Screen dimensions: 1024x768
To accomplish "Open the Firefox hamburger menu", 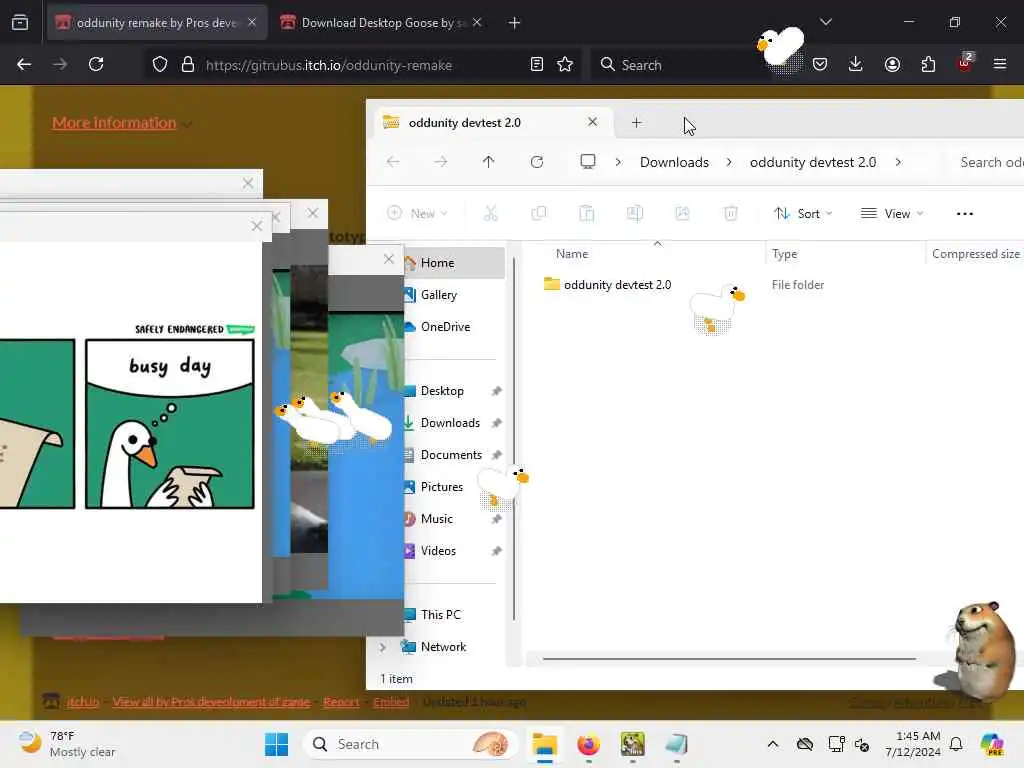I will [1000, 64].
